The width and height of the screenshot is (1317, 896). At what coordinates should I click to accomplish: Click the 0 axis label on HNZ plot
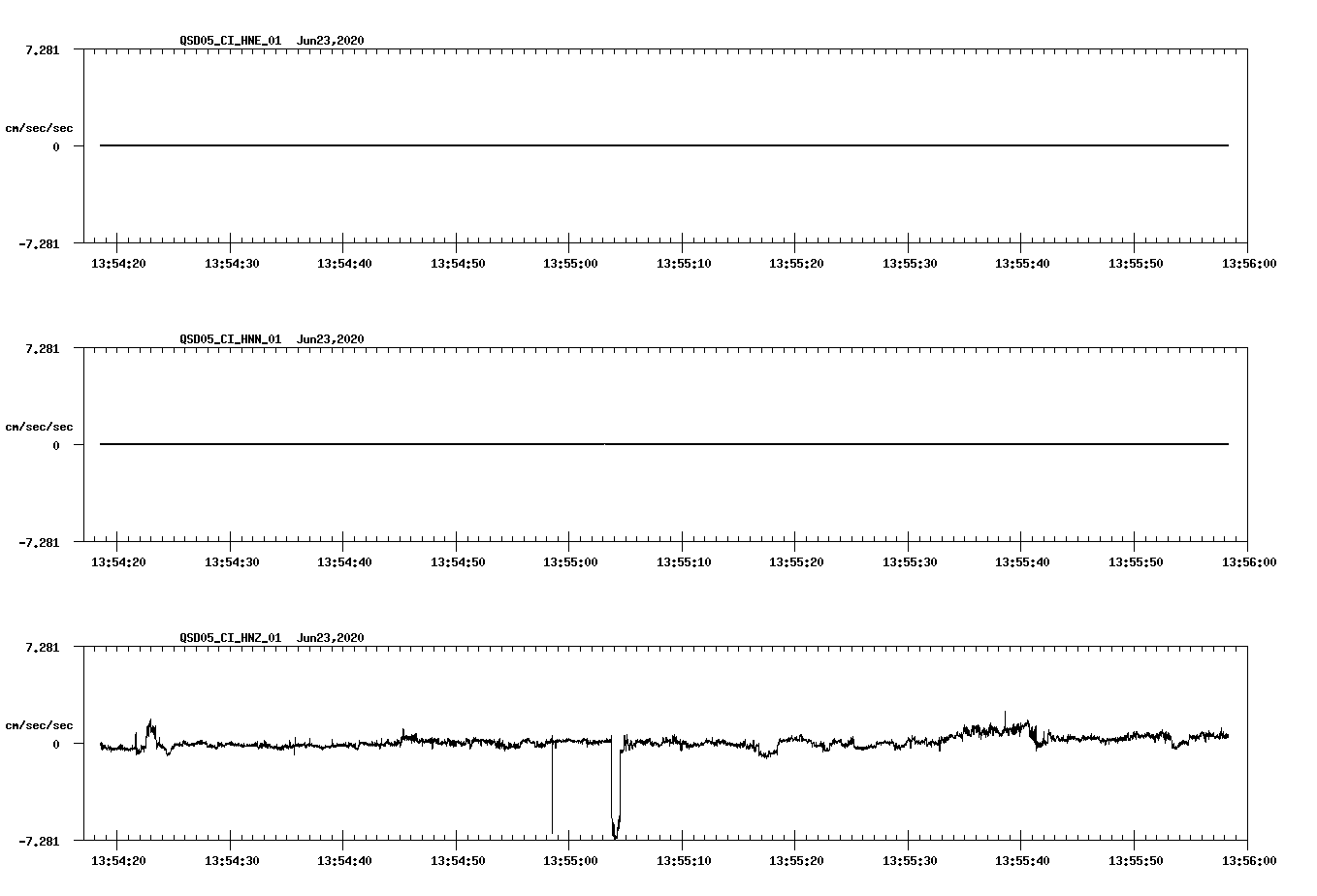[56, 744]
